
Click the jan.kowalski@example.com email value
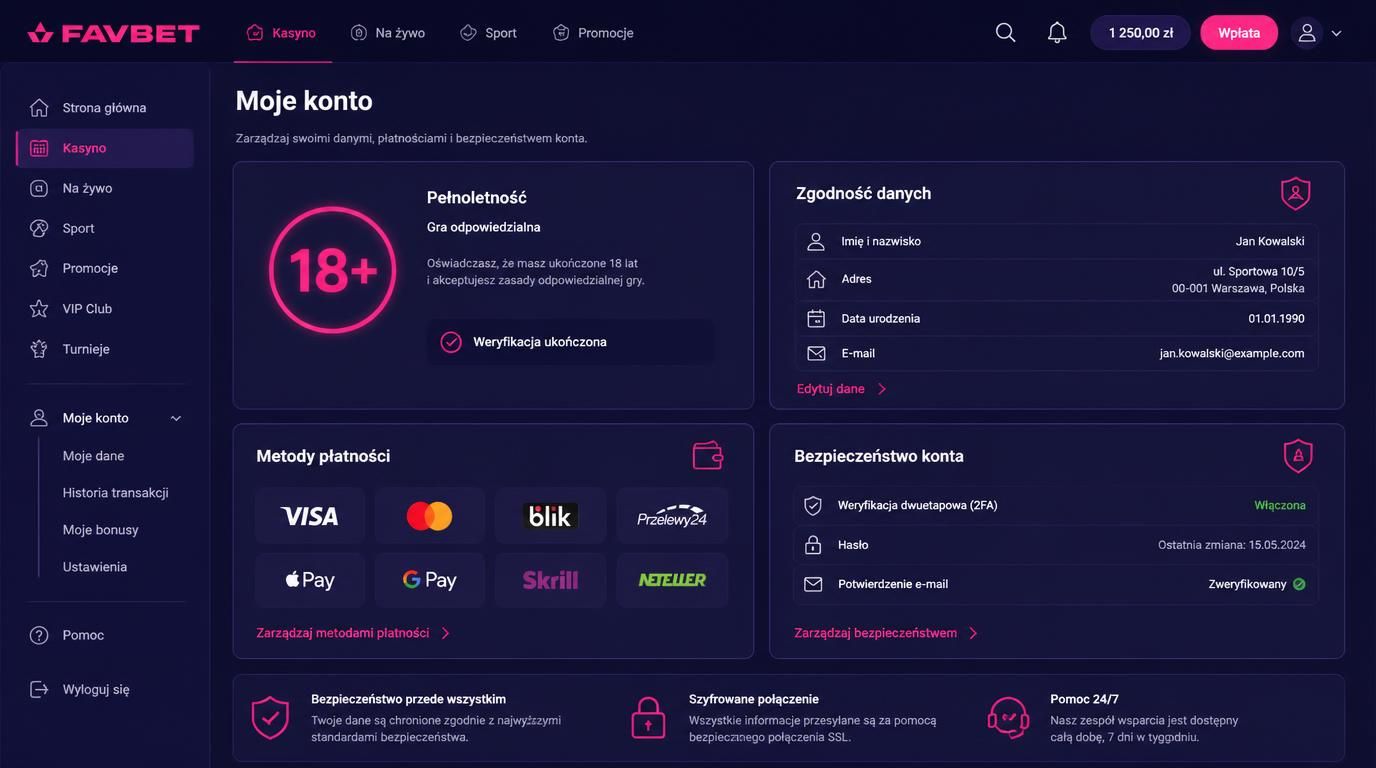pyautogui.click(x=1232, y=353)
